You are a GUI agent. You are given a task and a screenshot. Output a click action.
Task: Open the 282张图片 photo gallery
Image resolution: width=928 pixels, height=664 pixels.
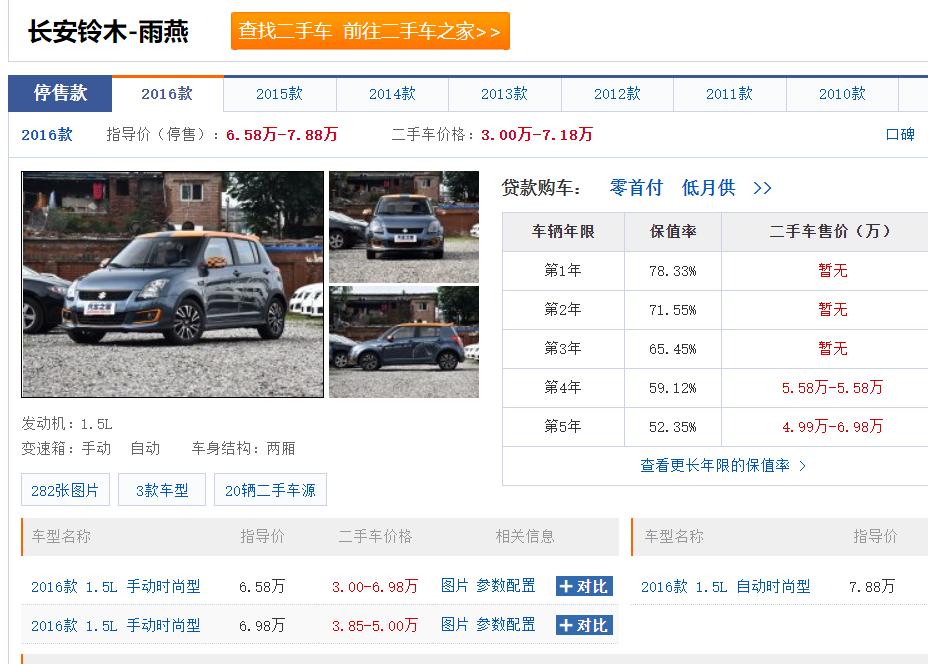[x=65, y=489]
